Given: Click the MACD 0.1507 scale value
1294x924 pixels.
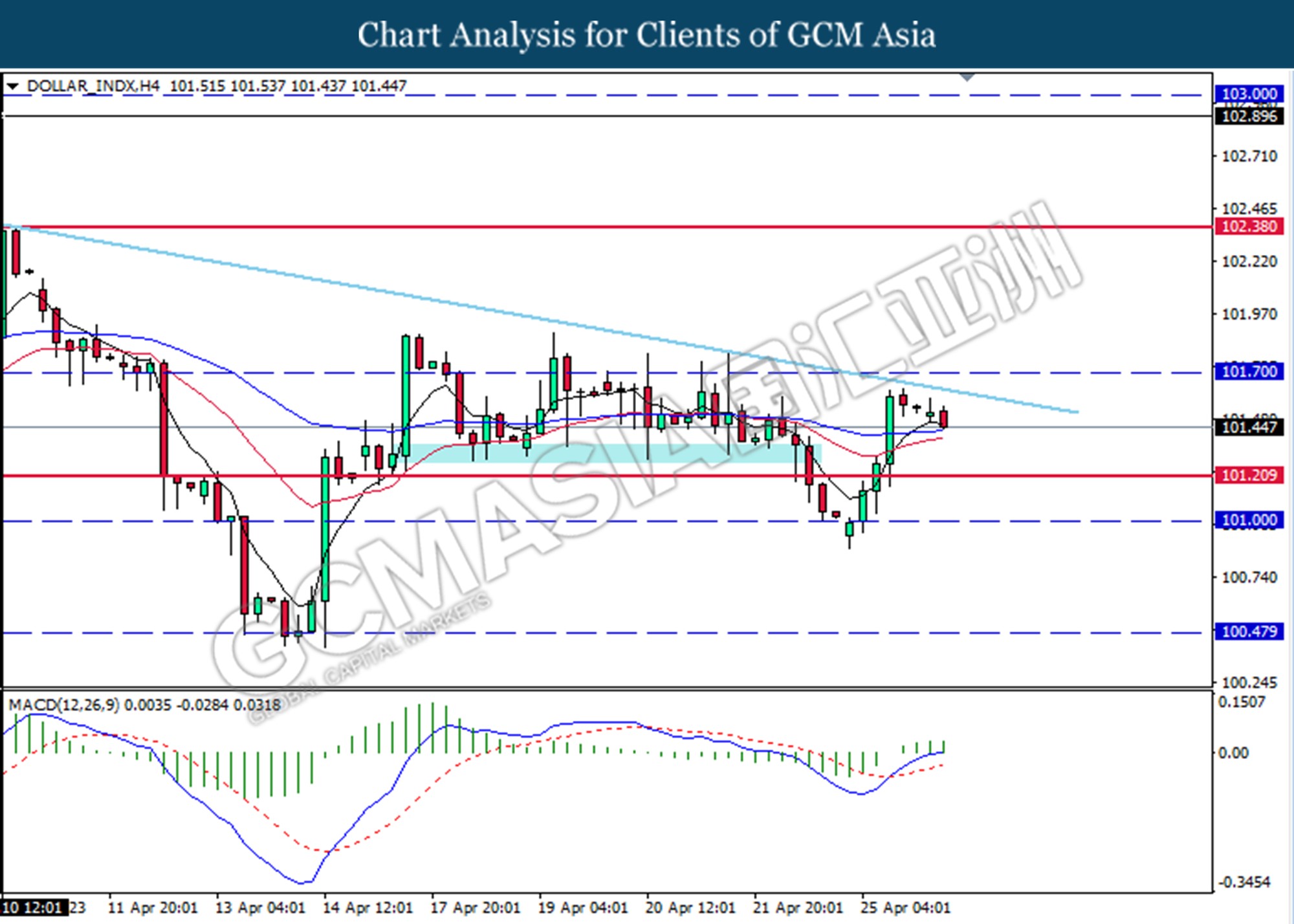Looking at the screenshot, I should coord(1241,702).
